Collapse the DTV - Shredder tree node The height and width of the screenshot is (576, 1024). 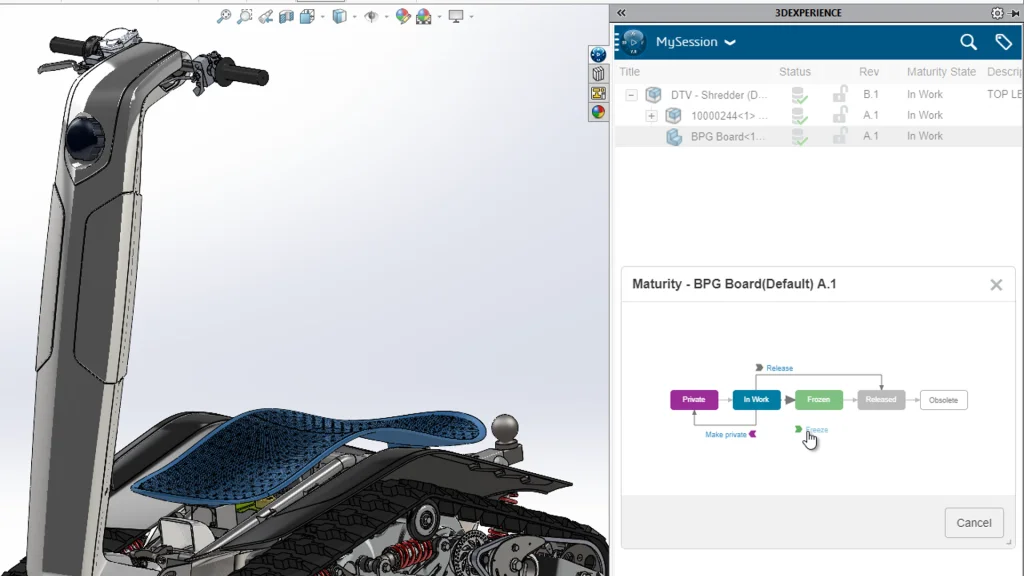coord(631,95)
